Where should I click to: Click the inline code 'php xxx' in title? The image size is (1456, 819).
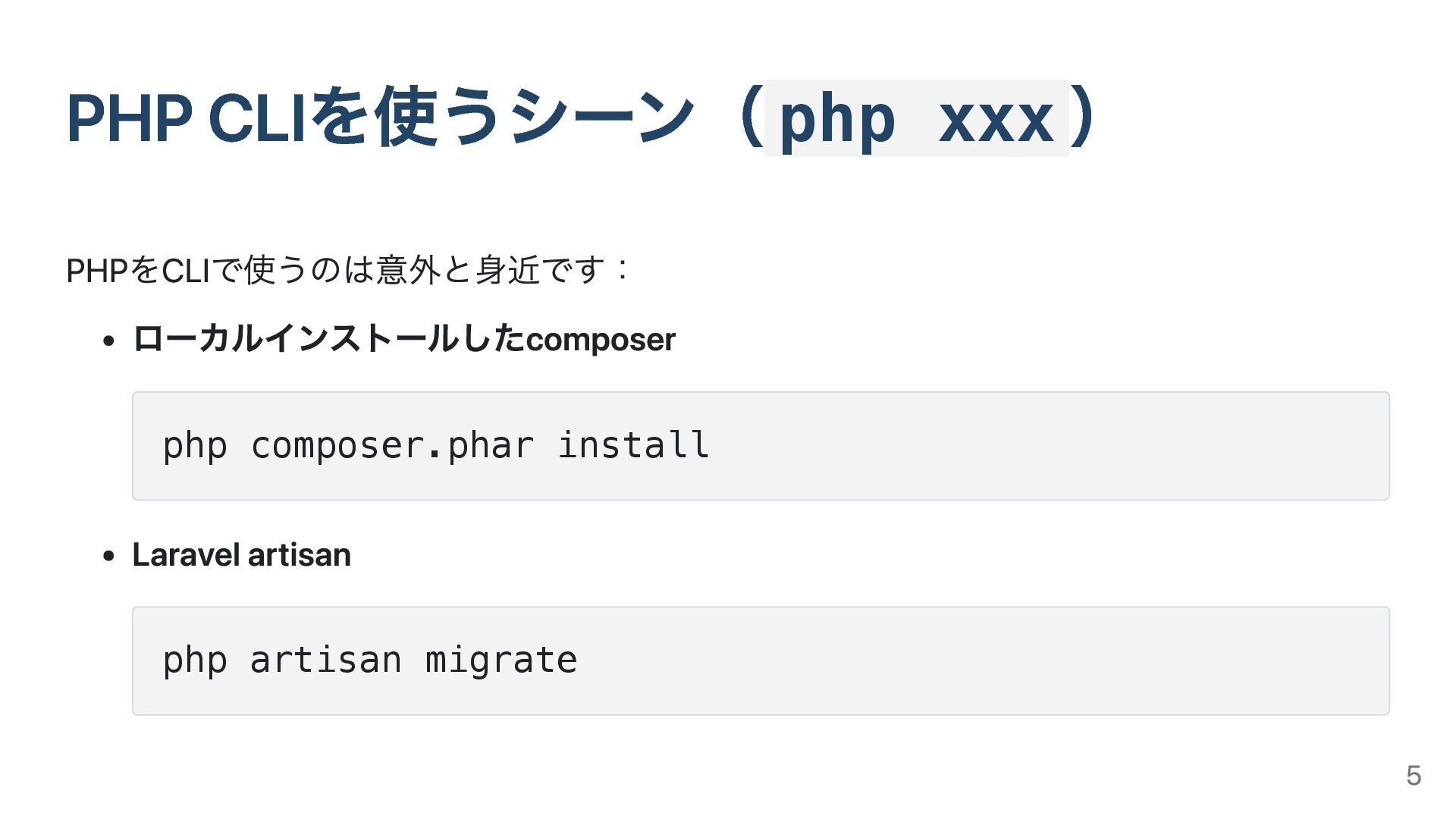pos(916,119)
